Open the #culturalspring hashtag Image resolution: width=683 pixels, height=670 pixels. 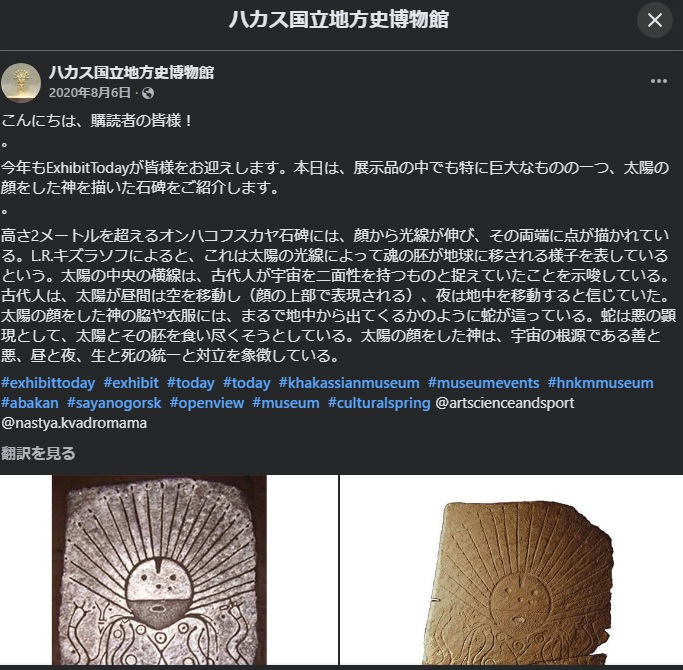coord(379,403)
